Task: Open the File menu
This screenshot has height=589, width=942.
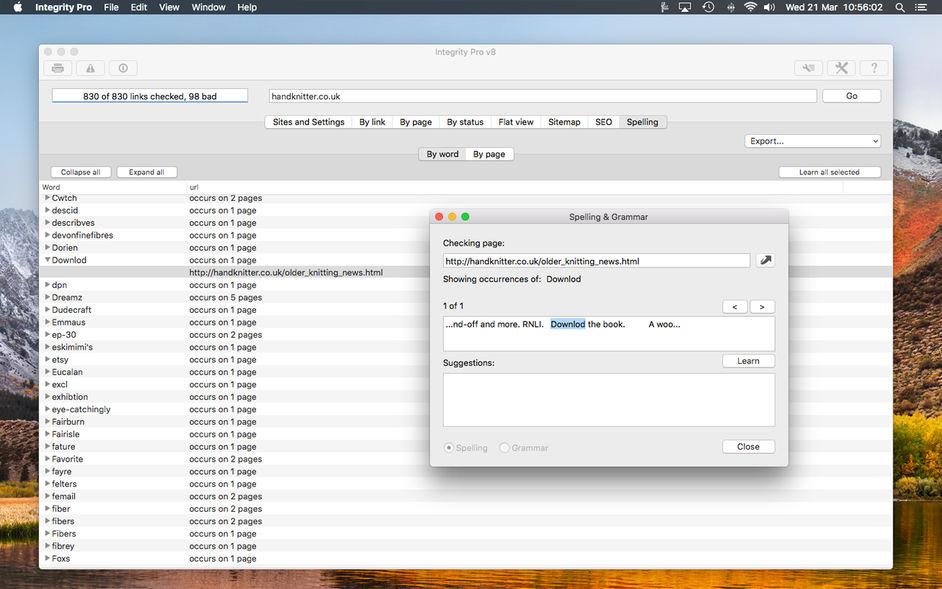Action: (111, 7)
